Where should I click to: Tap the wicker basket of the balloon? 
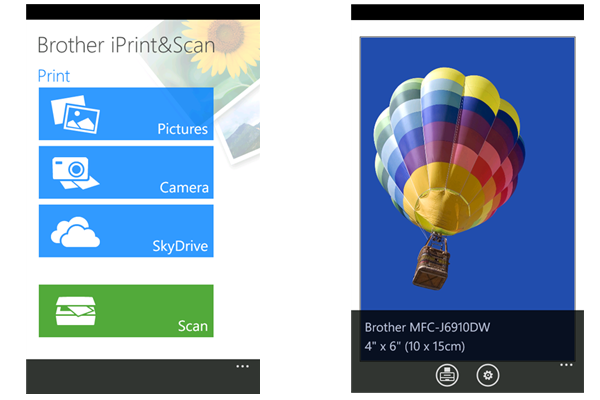(432, 262)
